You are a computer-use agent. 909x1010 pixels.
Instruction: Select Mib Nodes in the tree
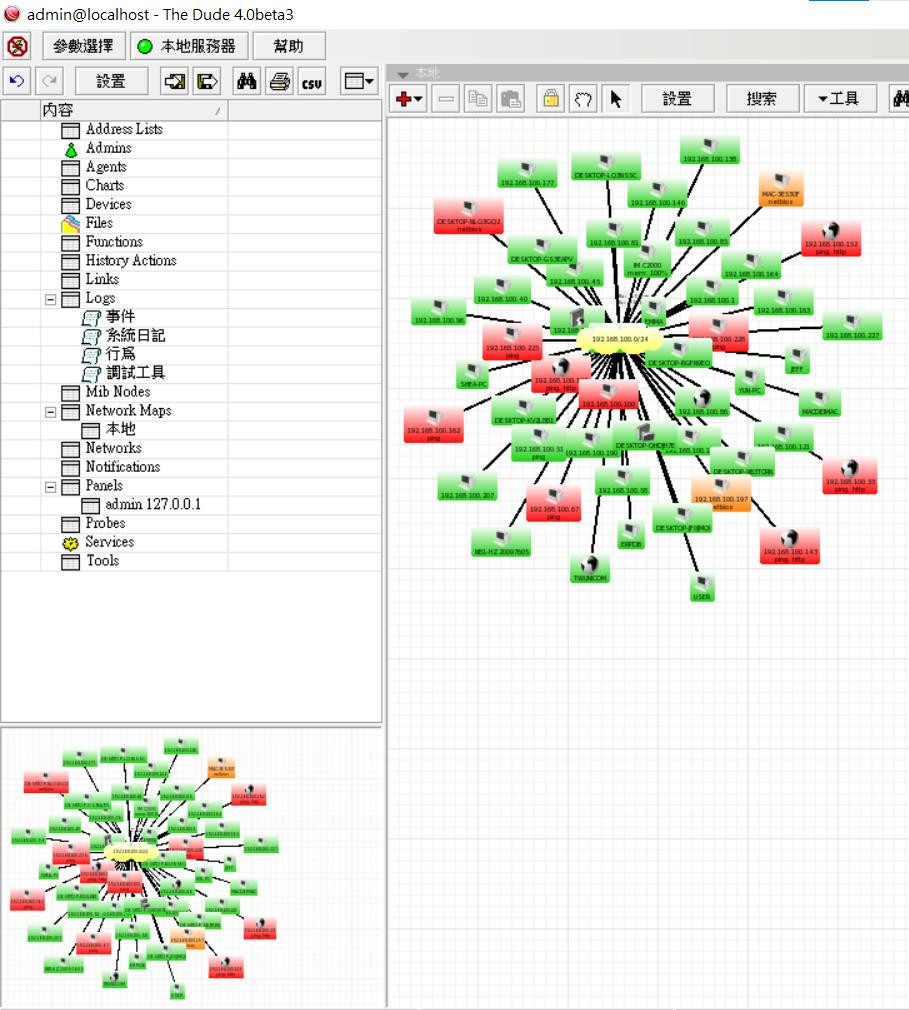118,392
